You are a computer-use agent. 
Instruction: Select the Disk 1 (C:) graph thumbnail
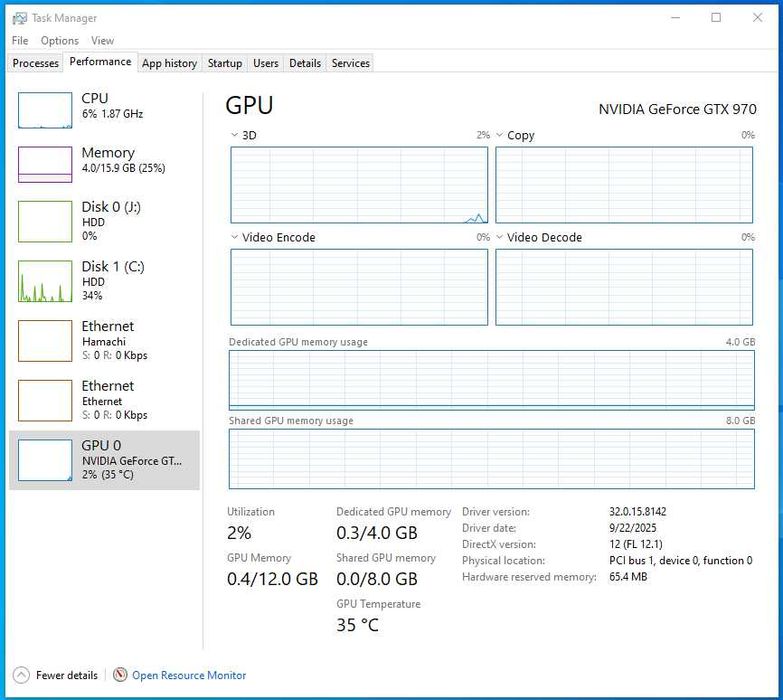point(45,281)
